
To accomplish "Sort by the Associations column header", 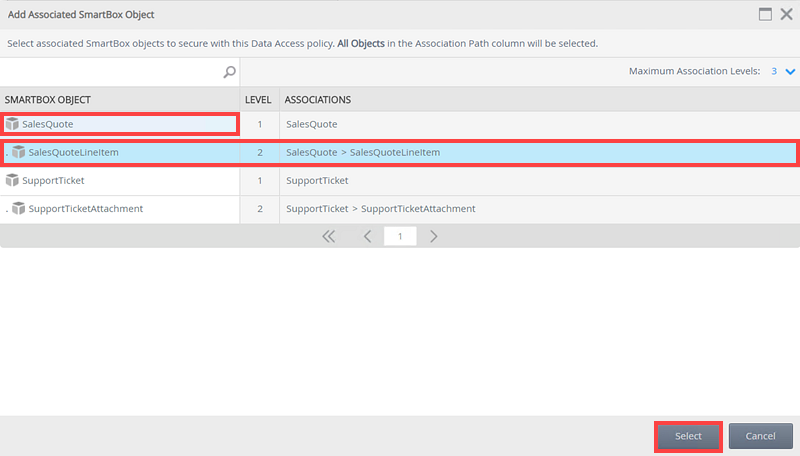I will 317,100.
